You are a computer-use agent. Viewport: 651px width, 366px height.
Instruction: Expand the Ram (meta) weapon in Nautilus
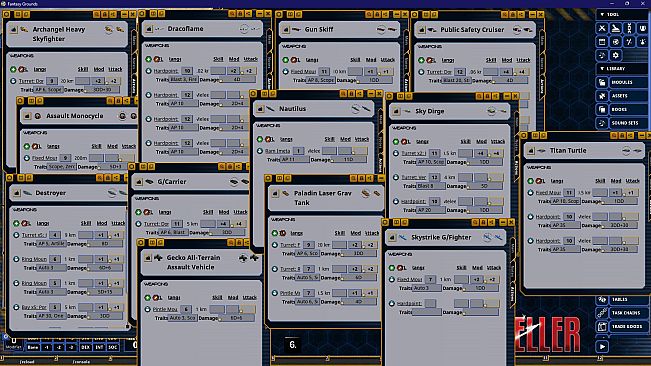click(260, 151)
